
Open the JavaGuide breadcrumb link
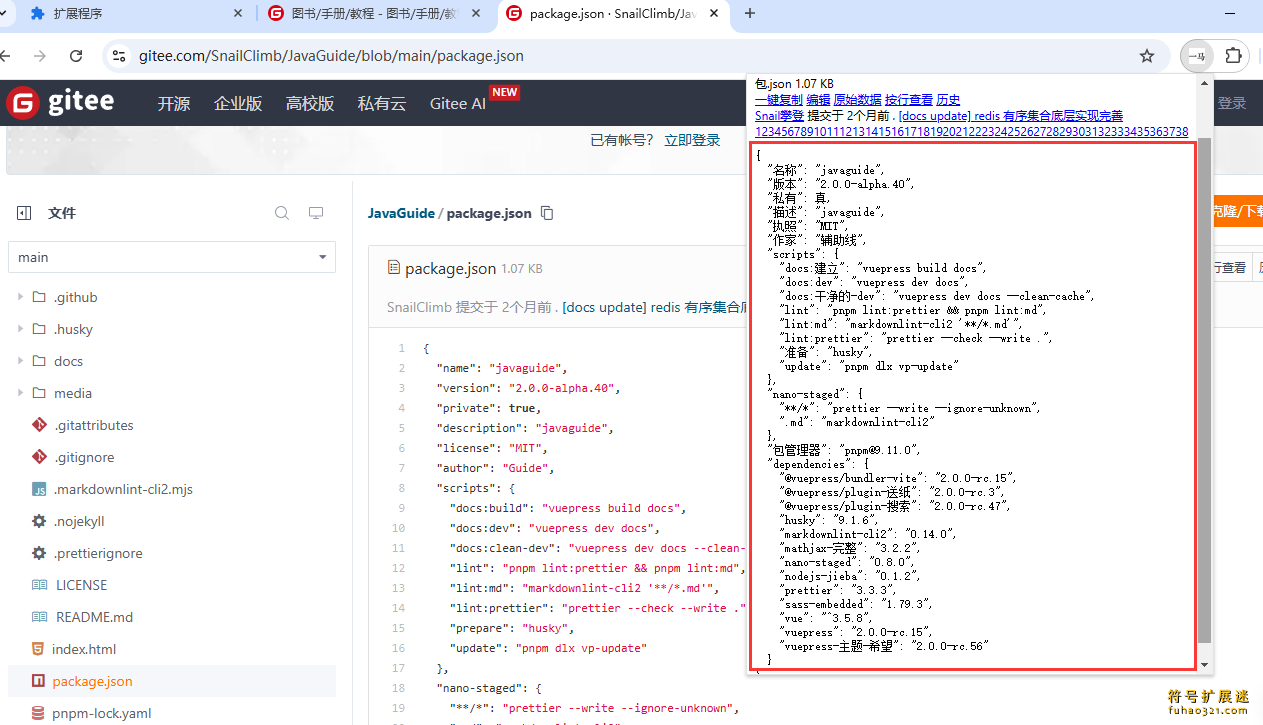(x=401, y=213)
